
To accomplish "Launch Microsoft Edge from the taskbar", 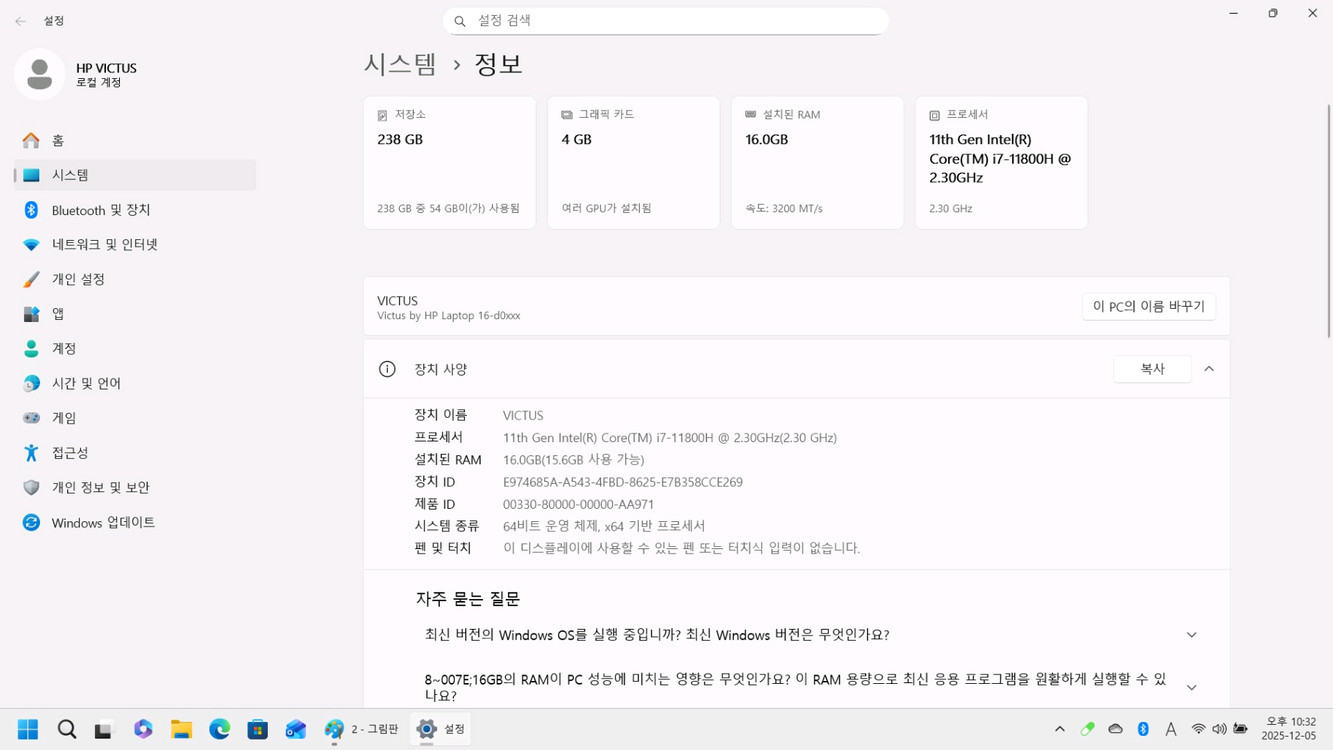I will (x=220, y=729).
